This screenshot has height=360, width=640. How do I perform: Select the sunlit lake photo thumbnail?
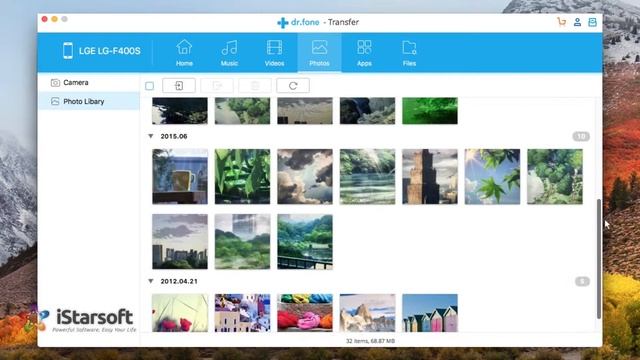click(x=367, y=176)
